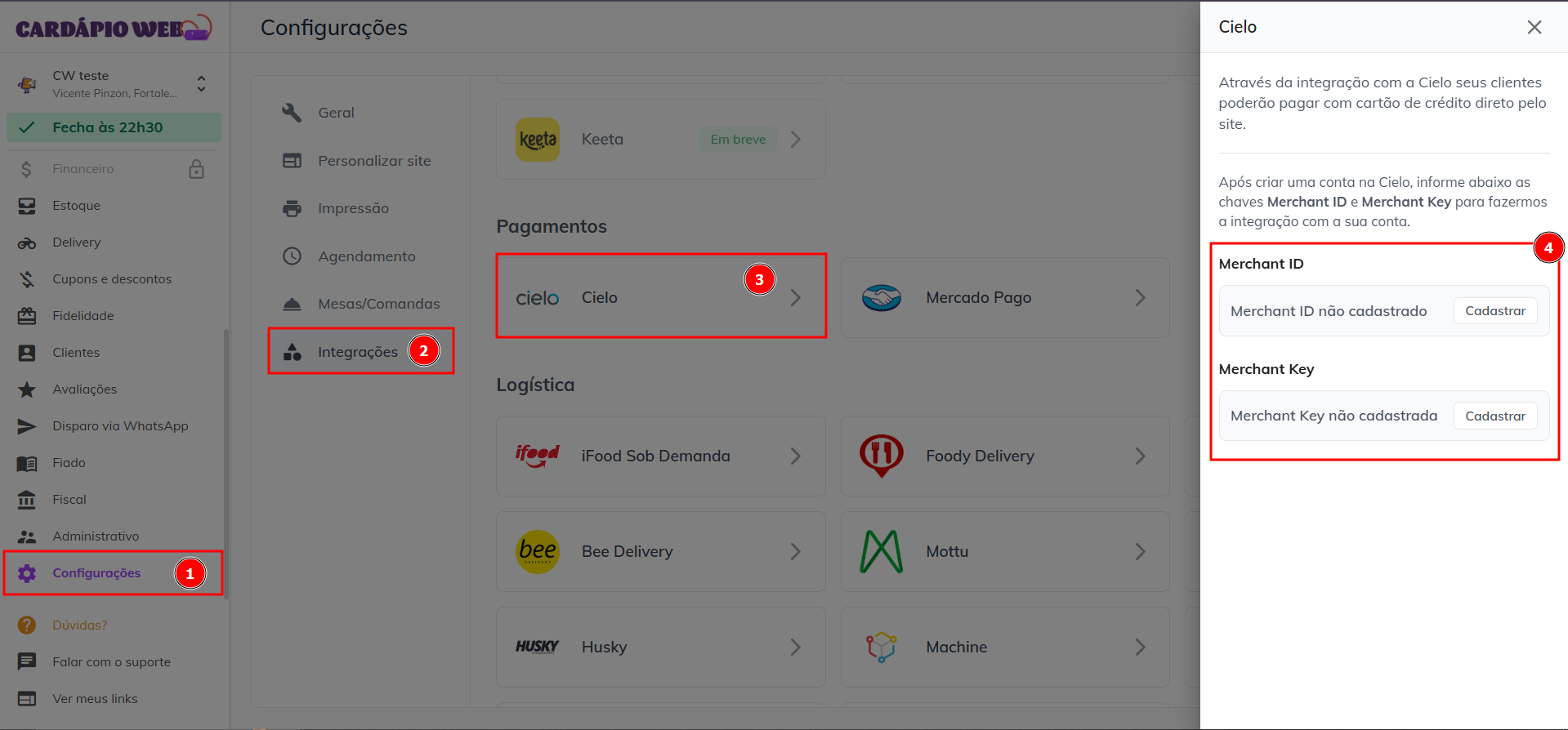Click the Disparo via WhatsApp send icon

tap(27, 426)
